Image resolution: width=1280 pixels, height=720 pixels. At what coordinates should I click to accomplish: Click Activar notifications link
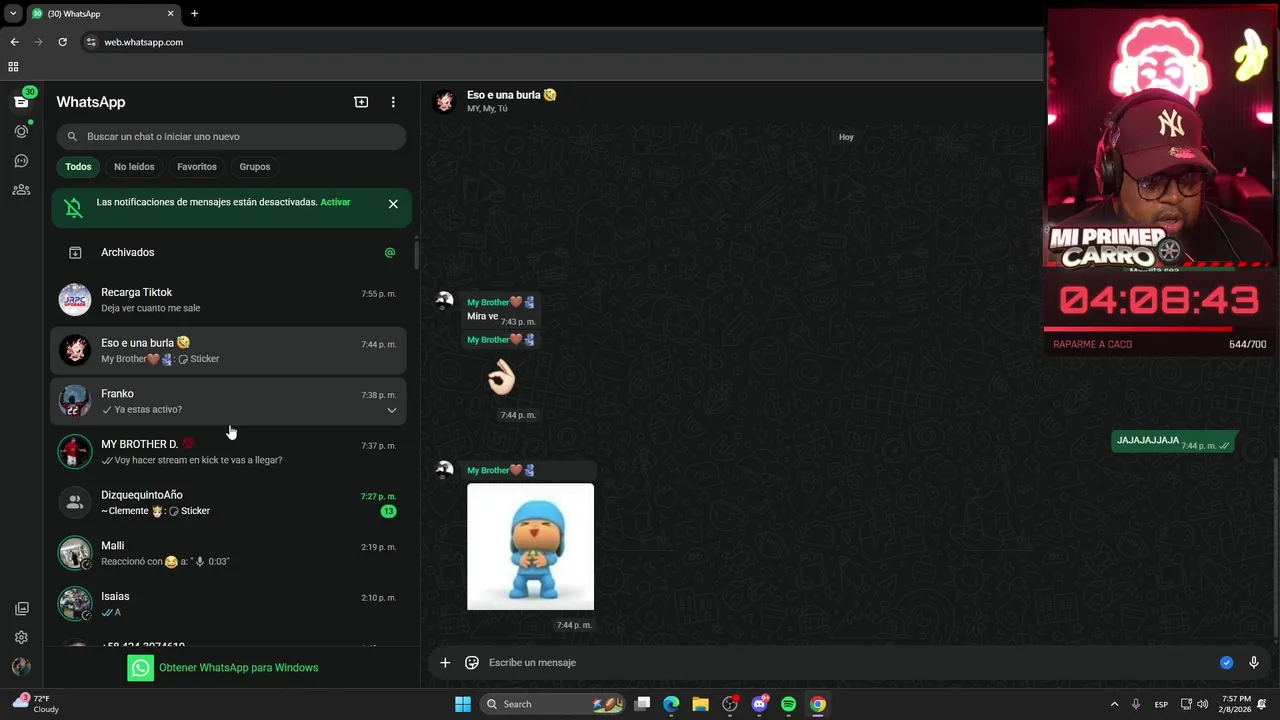(x=335, y=202)
